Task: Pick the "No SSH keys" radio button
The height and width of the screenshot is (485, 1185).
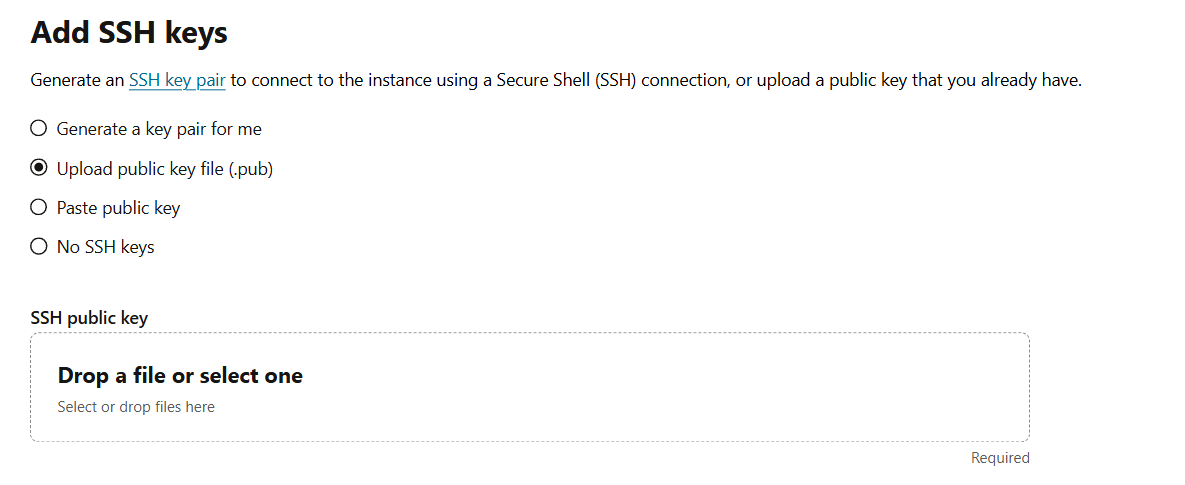Action: [39, 247]
